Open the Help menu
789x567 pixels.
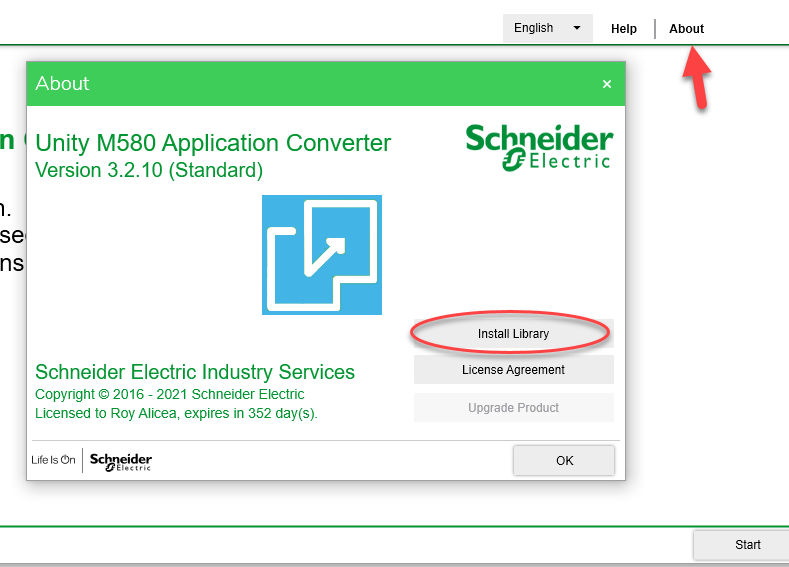[623, 29]
